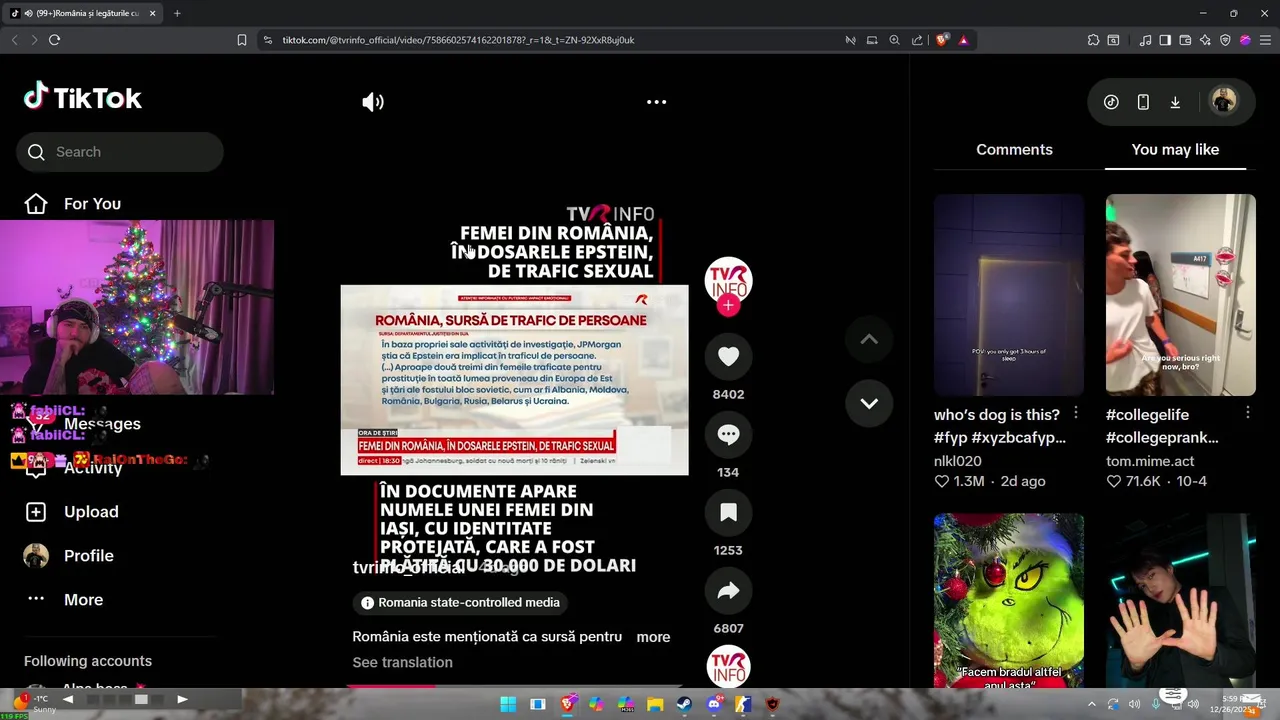Follow TVR INFO with the red plus
Viewport: 1280px width, 720px height.
click(x=728, y=306)
